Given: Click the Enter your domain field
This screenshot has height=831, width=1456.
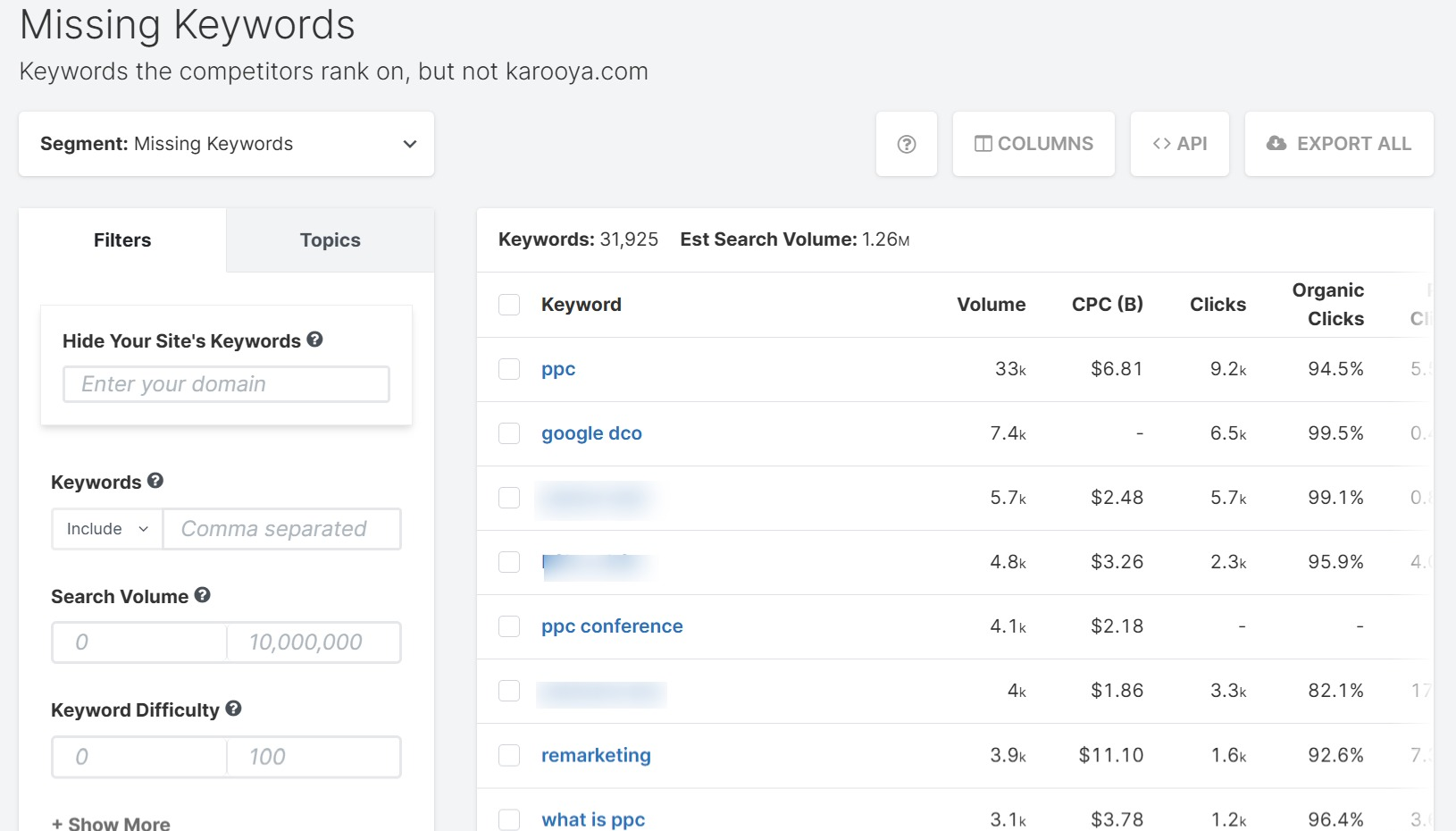Looking at the screenshot, I should tap(226, 384).
